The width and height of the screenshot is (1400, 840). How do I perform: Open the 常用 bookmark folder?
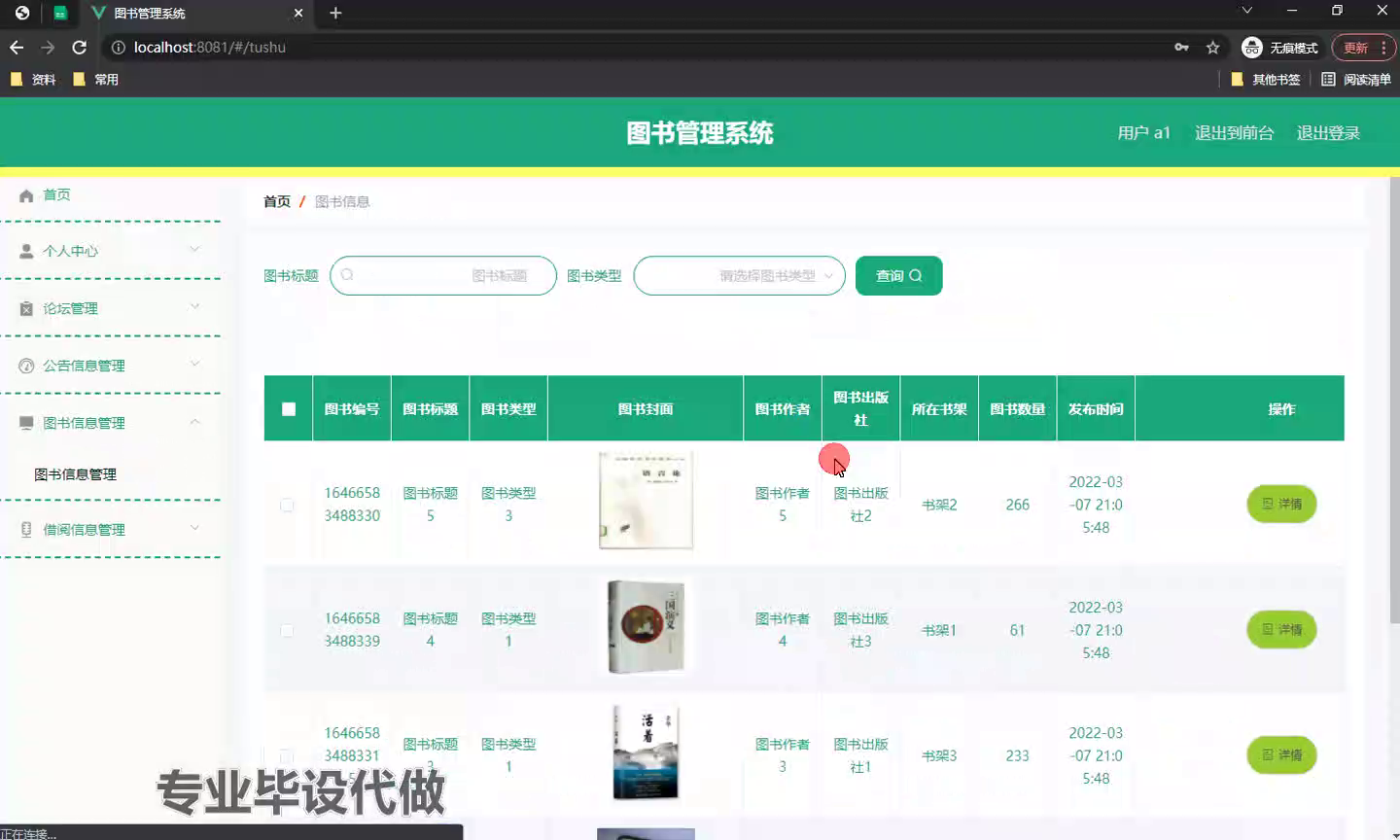pyautogui.click(x=95, y=80)
